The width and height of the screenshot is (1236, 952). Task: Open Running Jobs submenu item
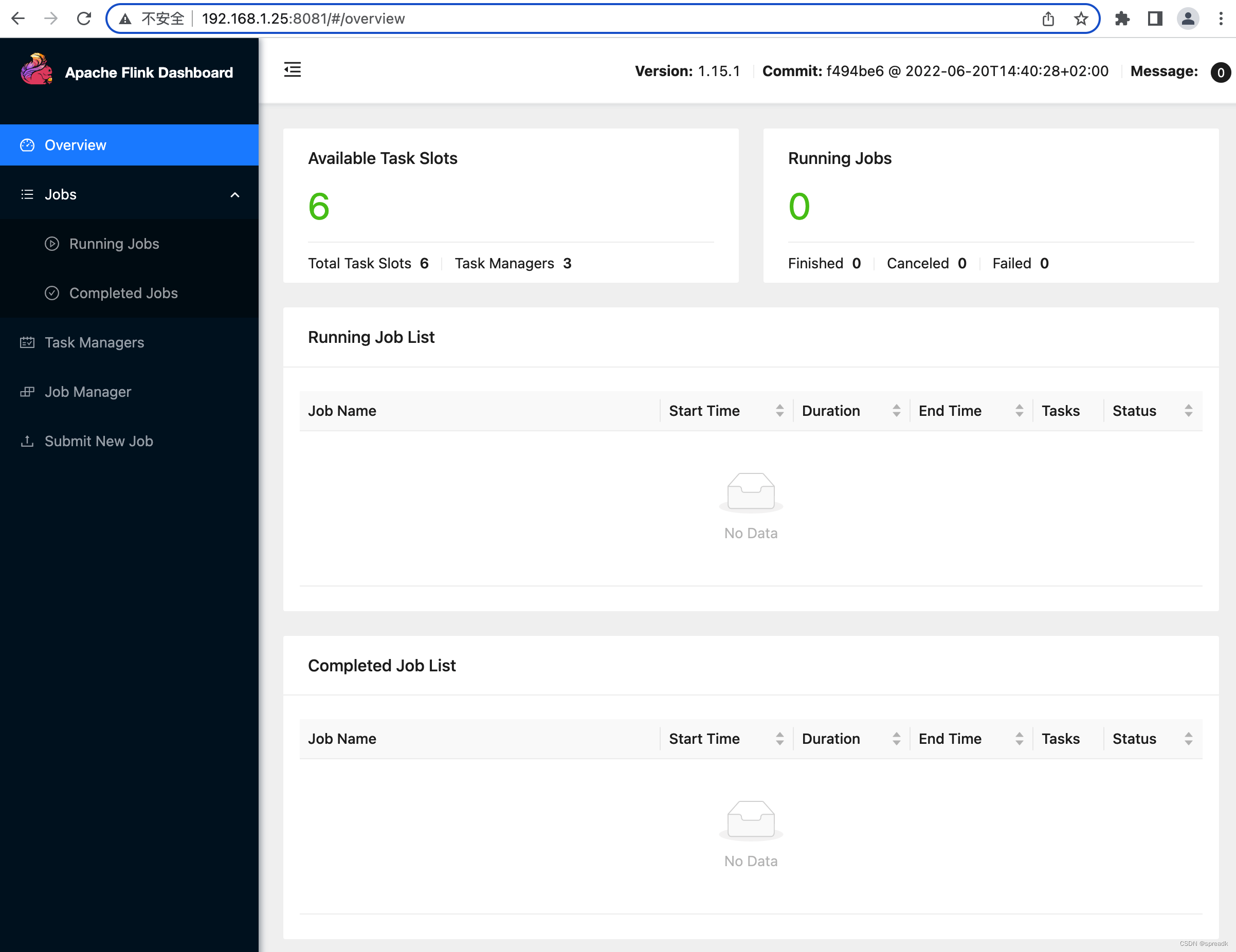[x=114, y=244]
